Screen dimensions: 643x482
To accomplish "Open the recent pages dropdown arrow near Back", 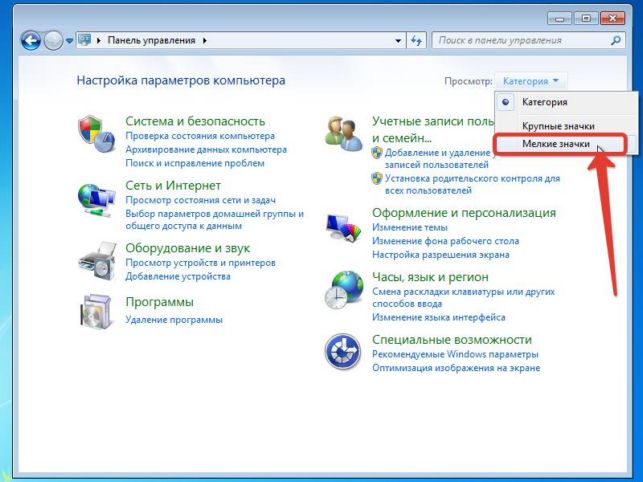I will click(x=69, y=41).
